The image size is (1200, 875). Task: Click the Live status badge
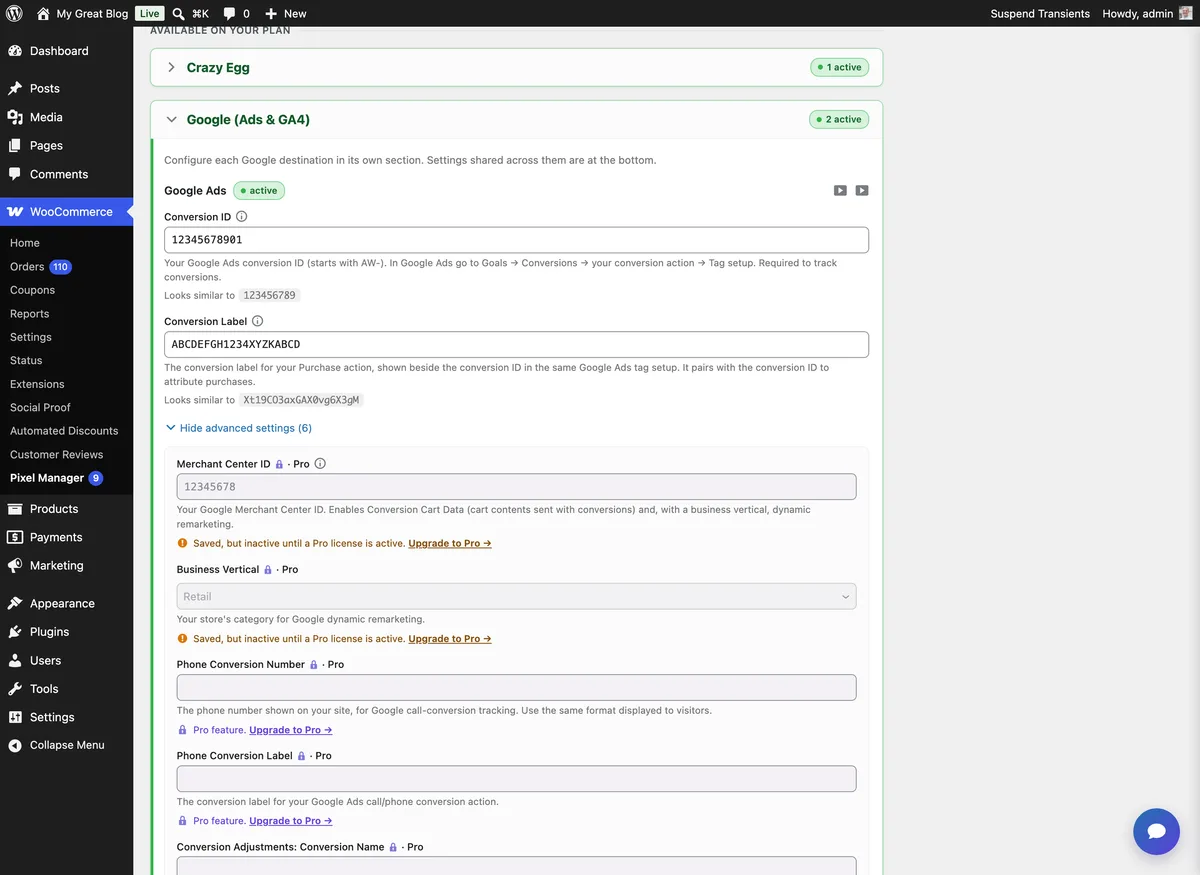coord(149,13)
